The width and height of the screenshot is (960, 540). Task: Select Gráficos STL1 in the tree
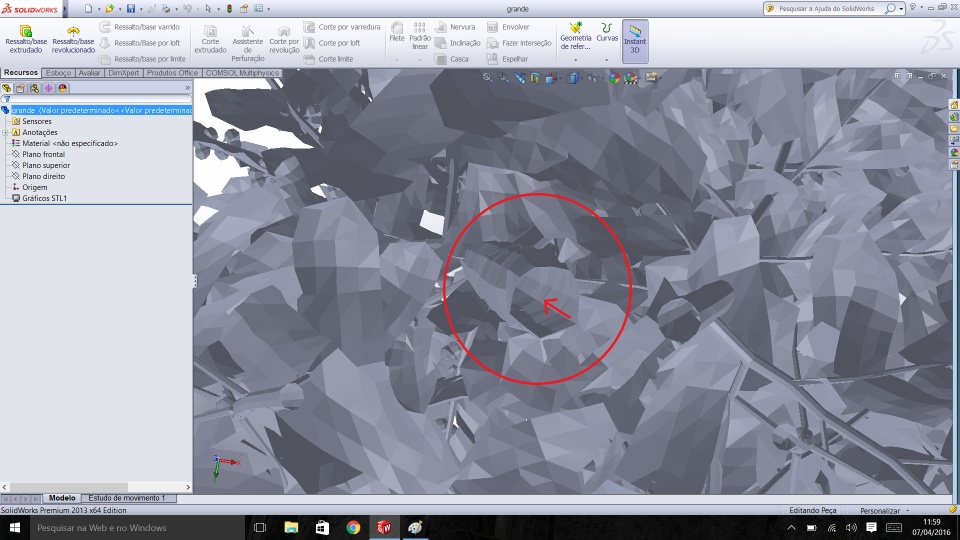coord(39,198)
